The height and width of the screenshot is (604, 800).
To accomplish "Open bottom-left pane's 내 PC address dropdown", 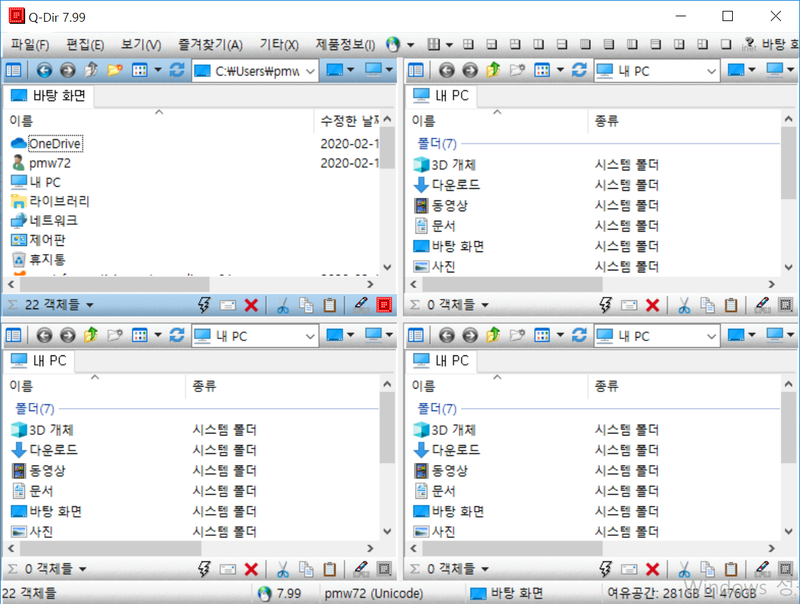I will coord(310,336).
